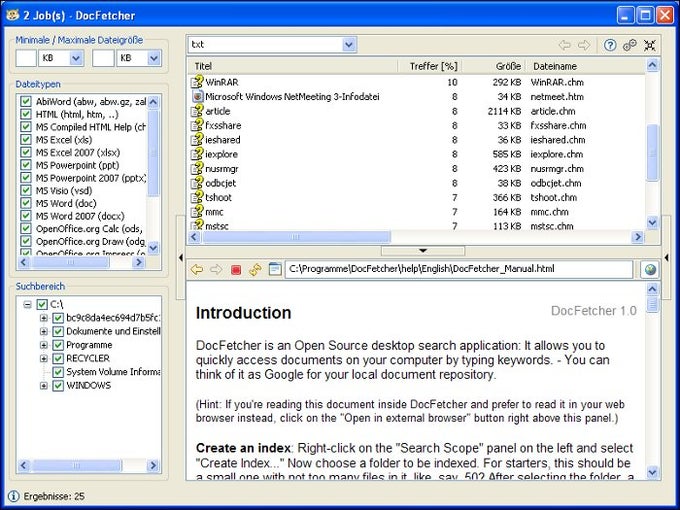Uncheck the HTML file type
Screen dimensions: 680x510
click(26, 114)
